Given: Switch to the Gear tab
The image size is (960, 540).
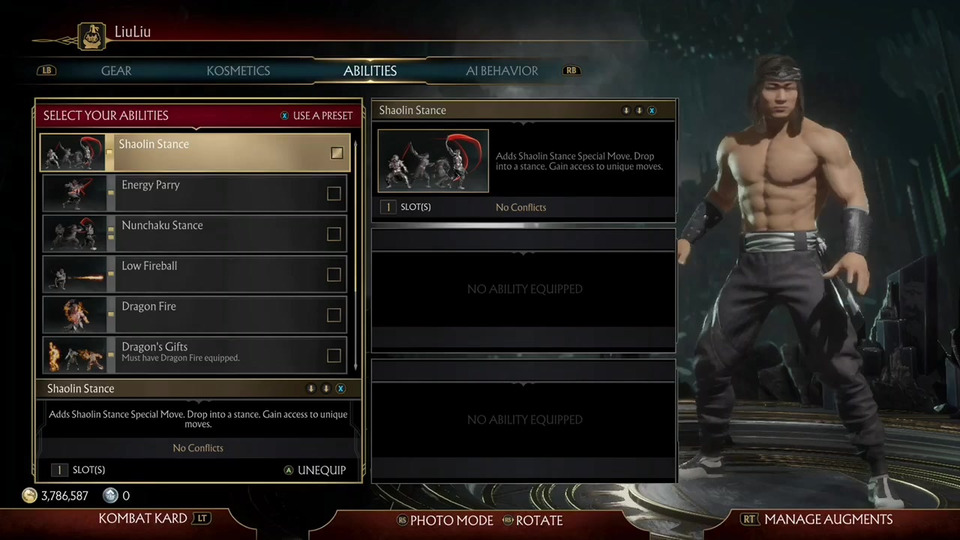Looking at the screenshot, I should tap(116, 71).
